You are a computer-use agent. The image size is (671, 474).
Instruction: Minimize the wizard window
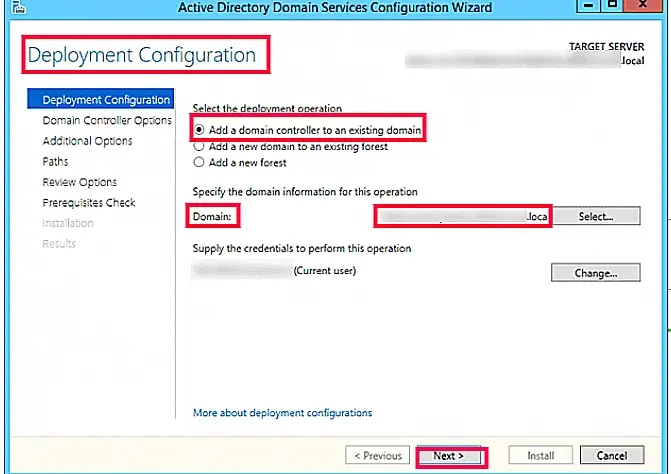pos(589,6)
